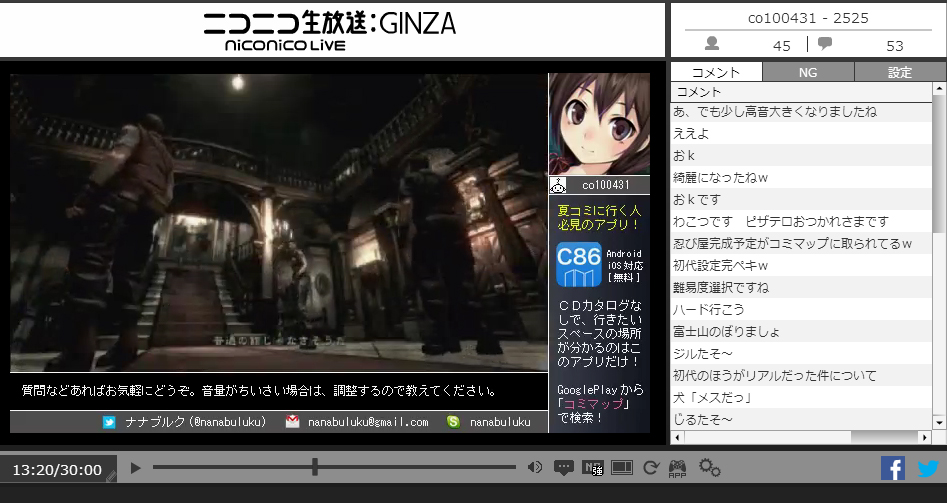Click the horizontal scrollbar left arrow
The image size is (947, 503).
pyautogui.click(x=677, y=437)
